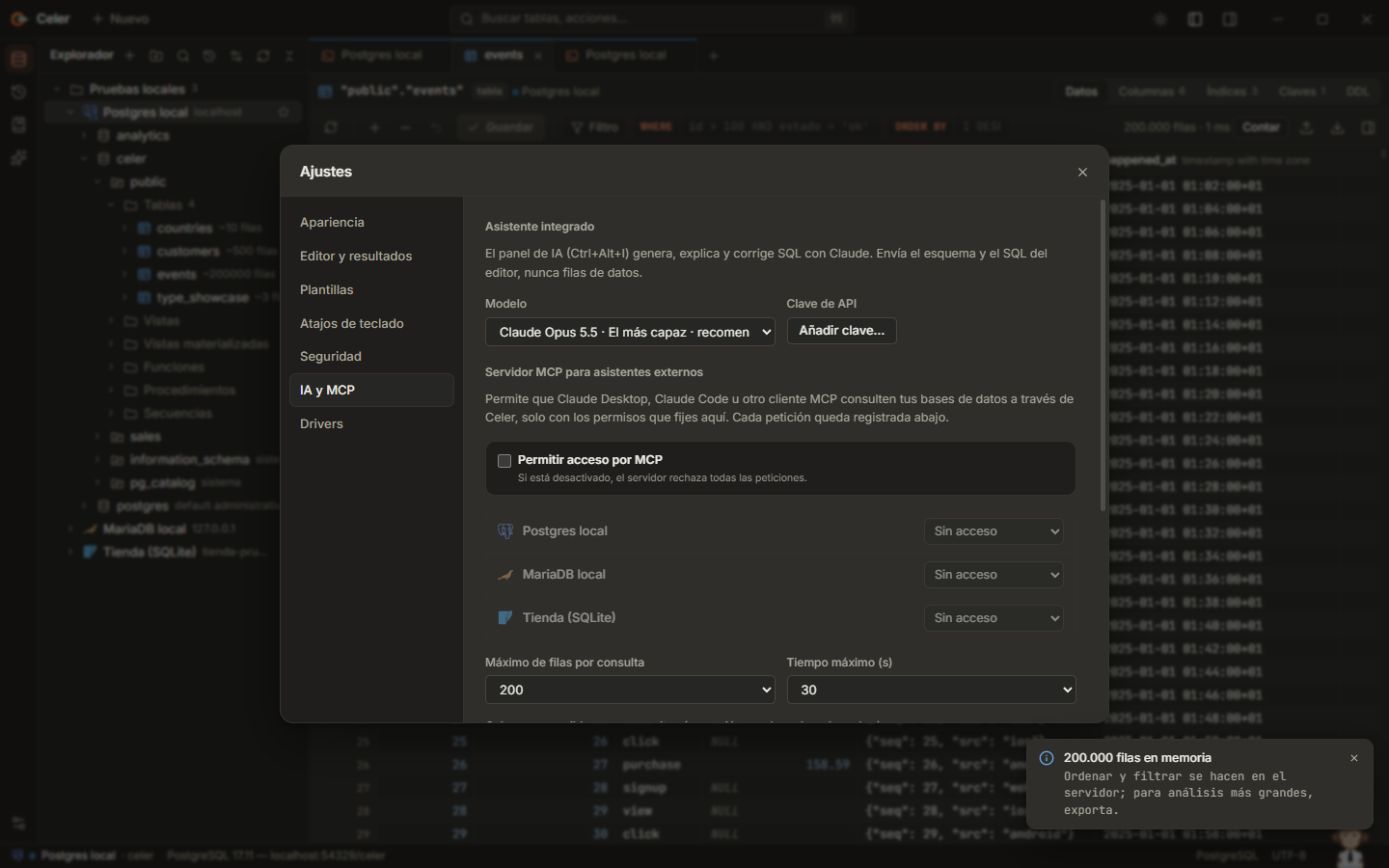Click the 'Añadir clave...' button
The image size is (1389, 868).
click(x=842, y=331)
